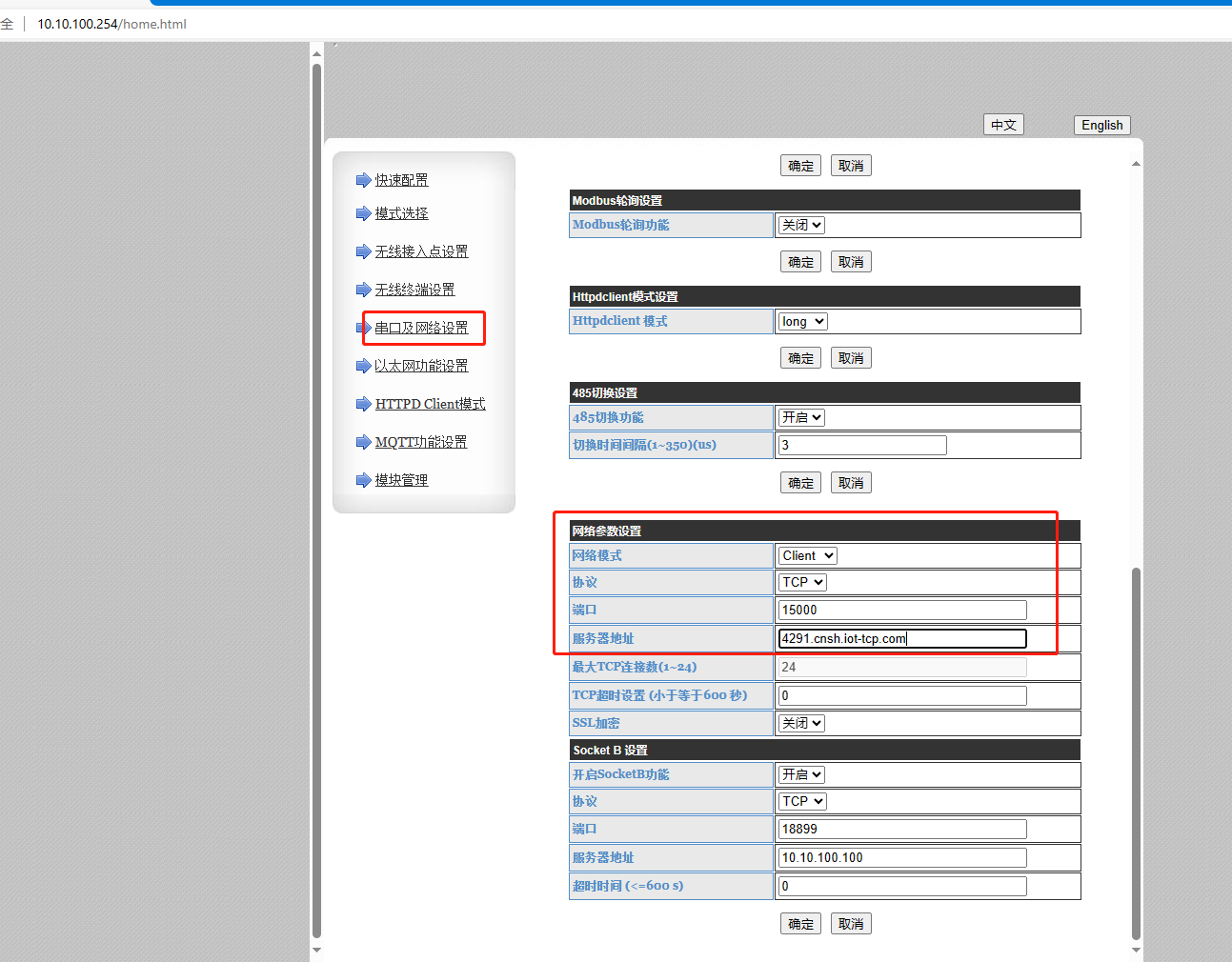Go to the MQTT功能设置 menu page
1232x962 pixels.
[420, 442]
